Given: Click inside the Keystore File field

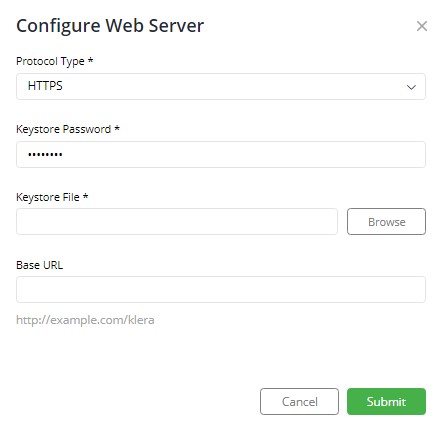Looking at the screenshot, I should pyautogui.click(x=177, y=222).
